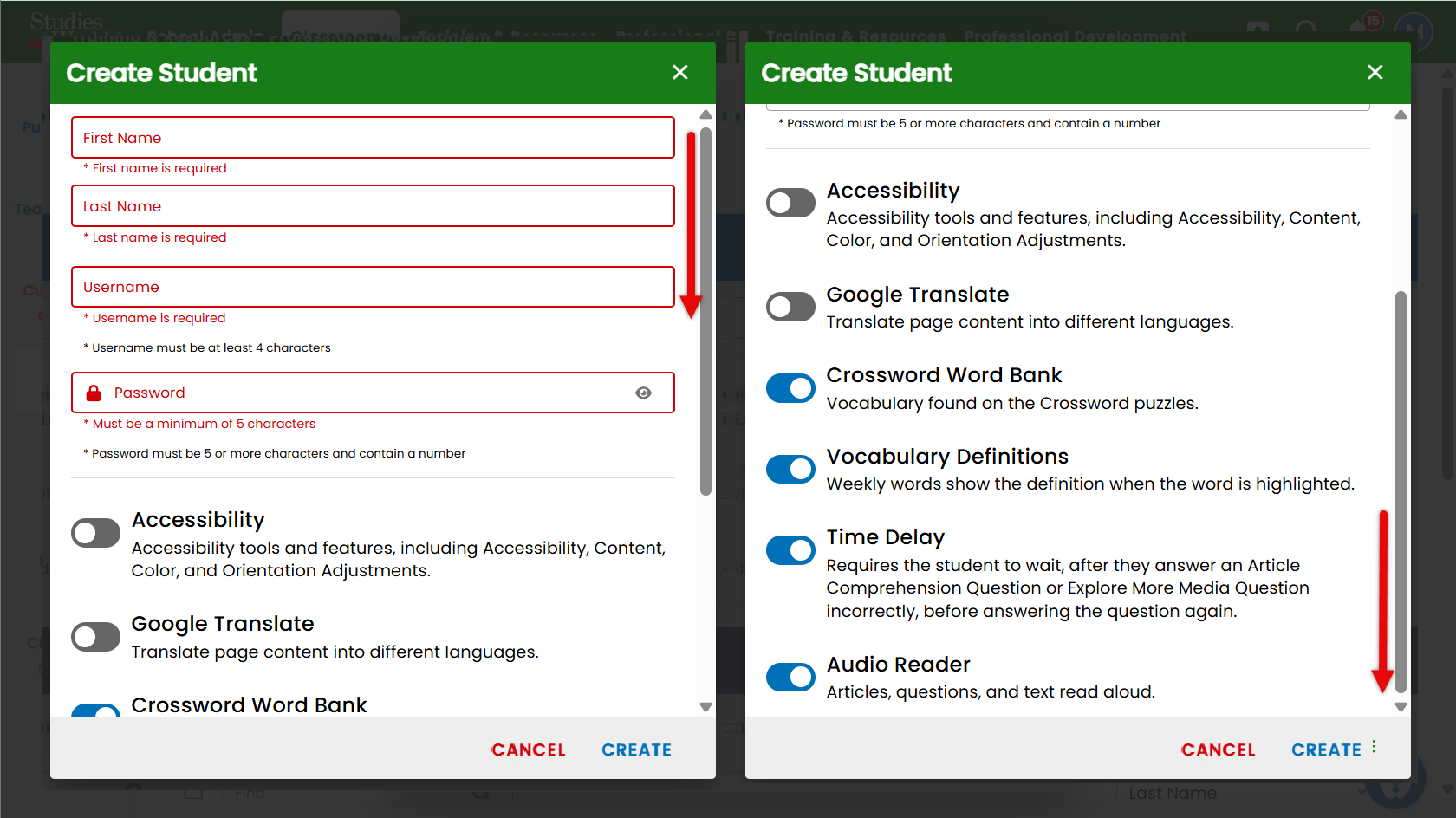Click the lock icon inside the Password field
Image resolution: width=1456 pixels, height=818 pixels.
(x=93, y=393)
